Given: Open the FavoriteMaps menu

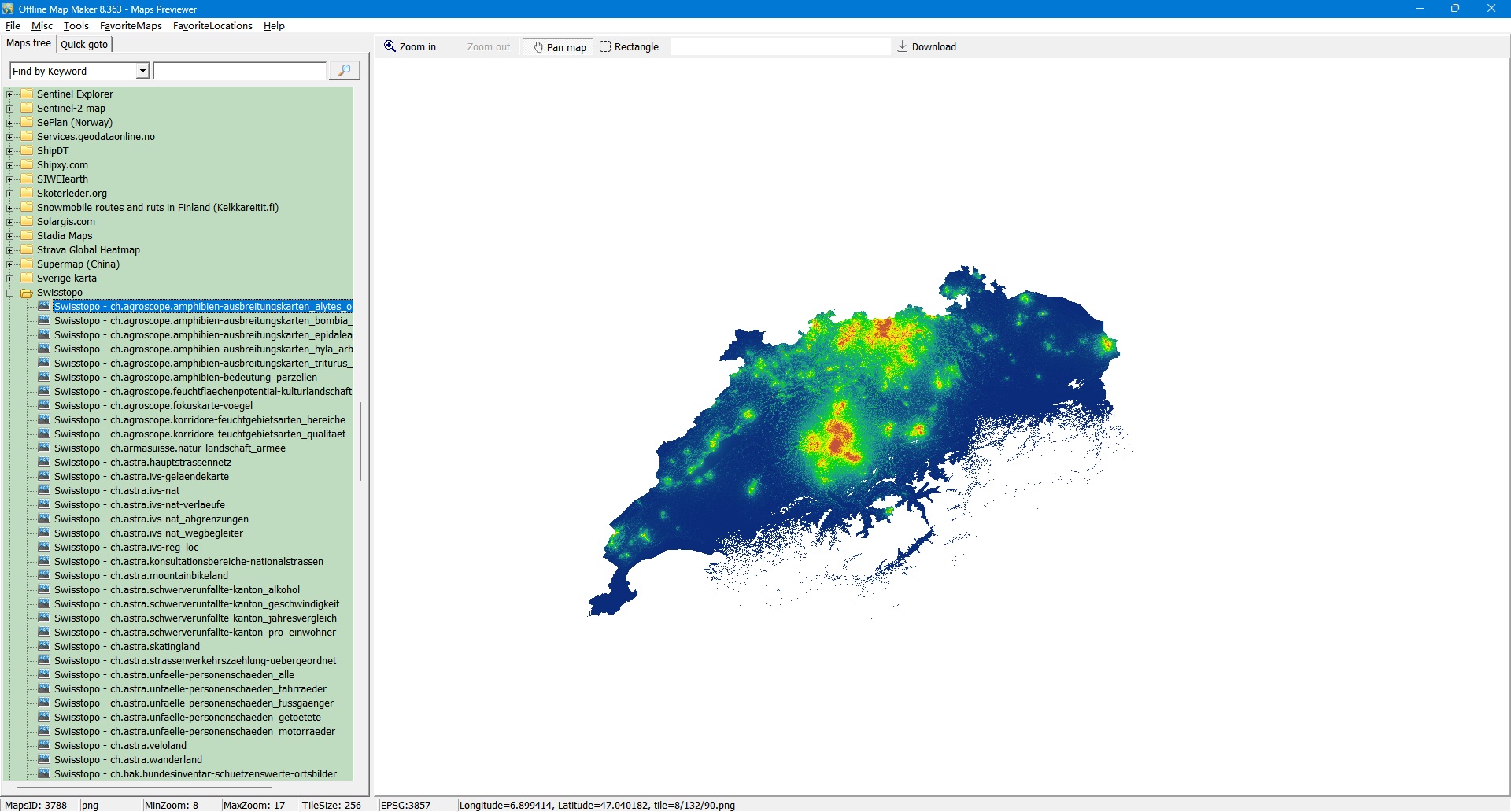Looking at the screenshot, I should (131, 26).
